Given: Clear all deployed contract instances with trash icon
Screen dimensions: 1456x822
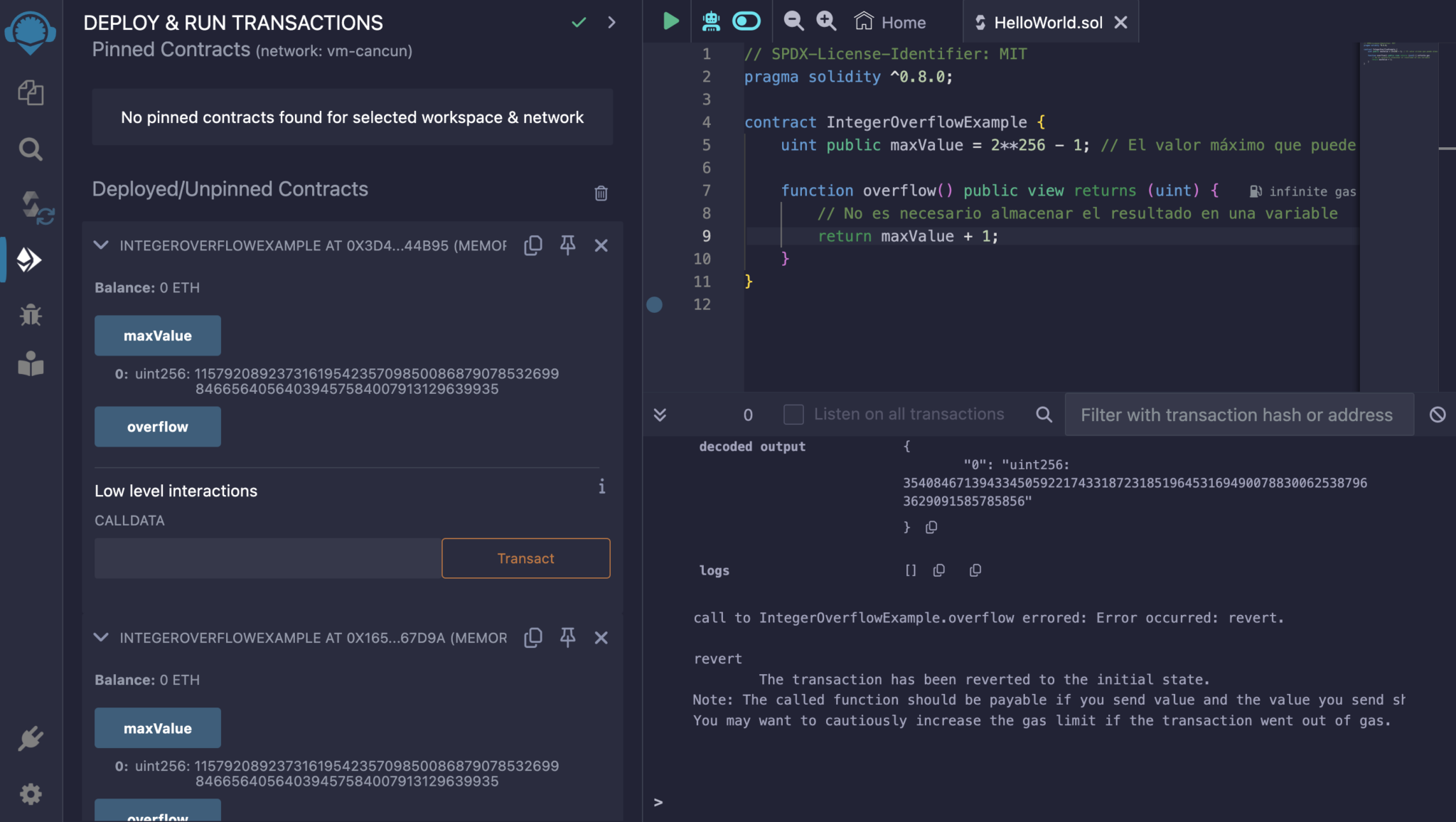Looking at the screenshot, I should 601,193.
